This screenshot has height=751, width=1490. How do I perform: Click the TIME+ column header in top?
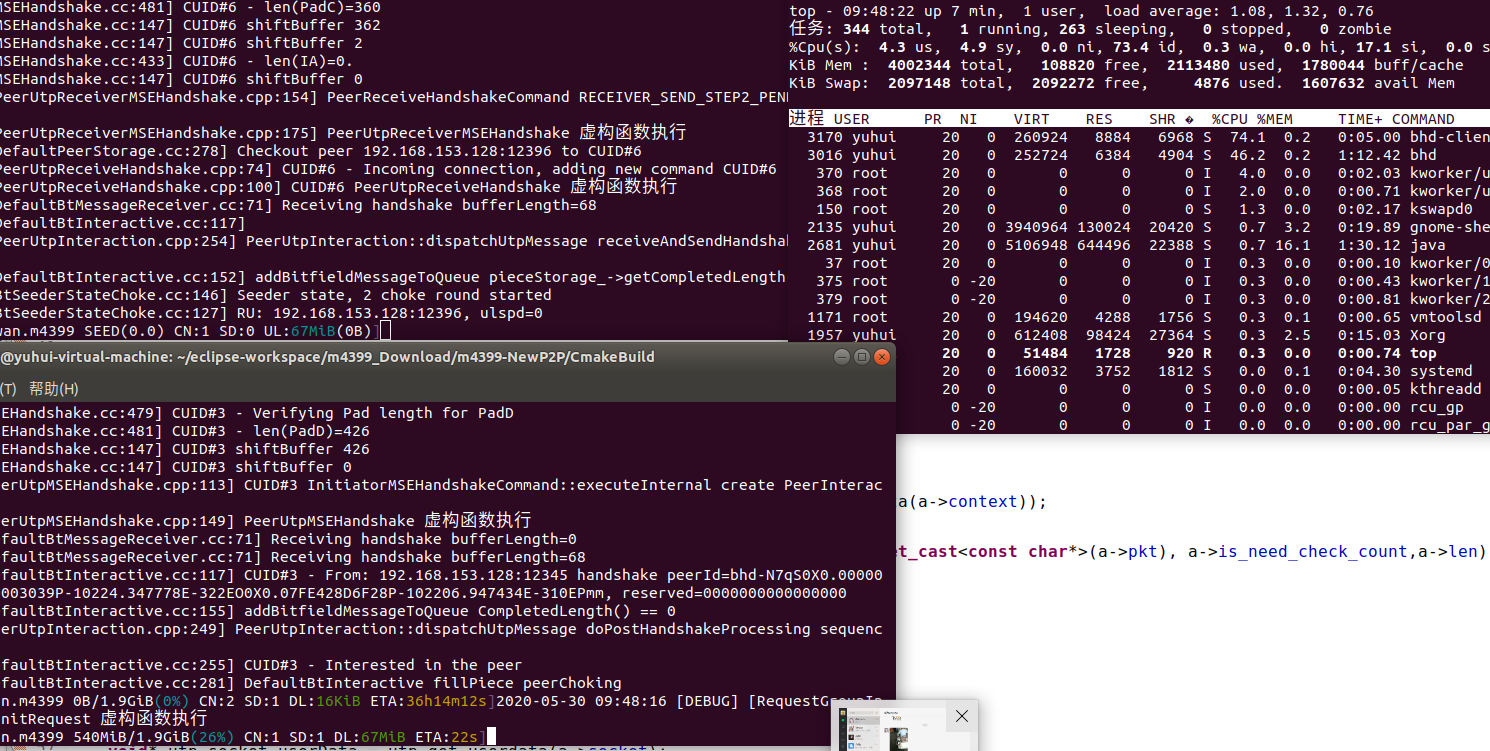[1360, 119]
